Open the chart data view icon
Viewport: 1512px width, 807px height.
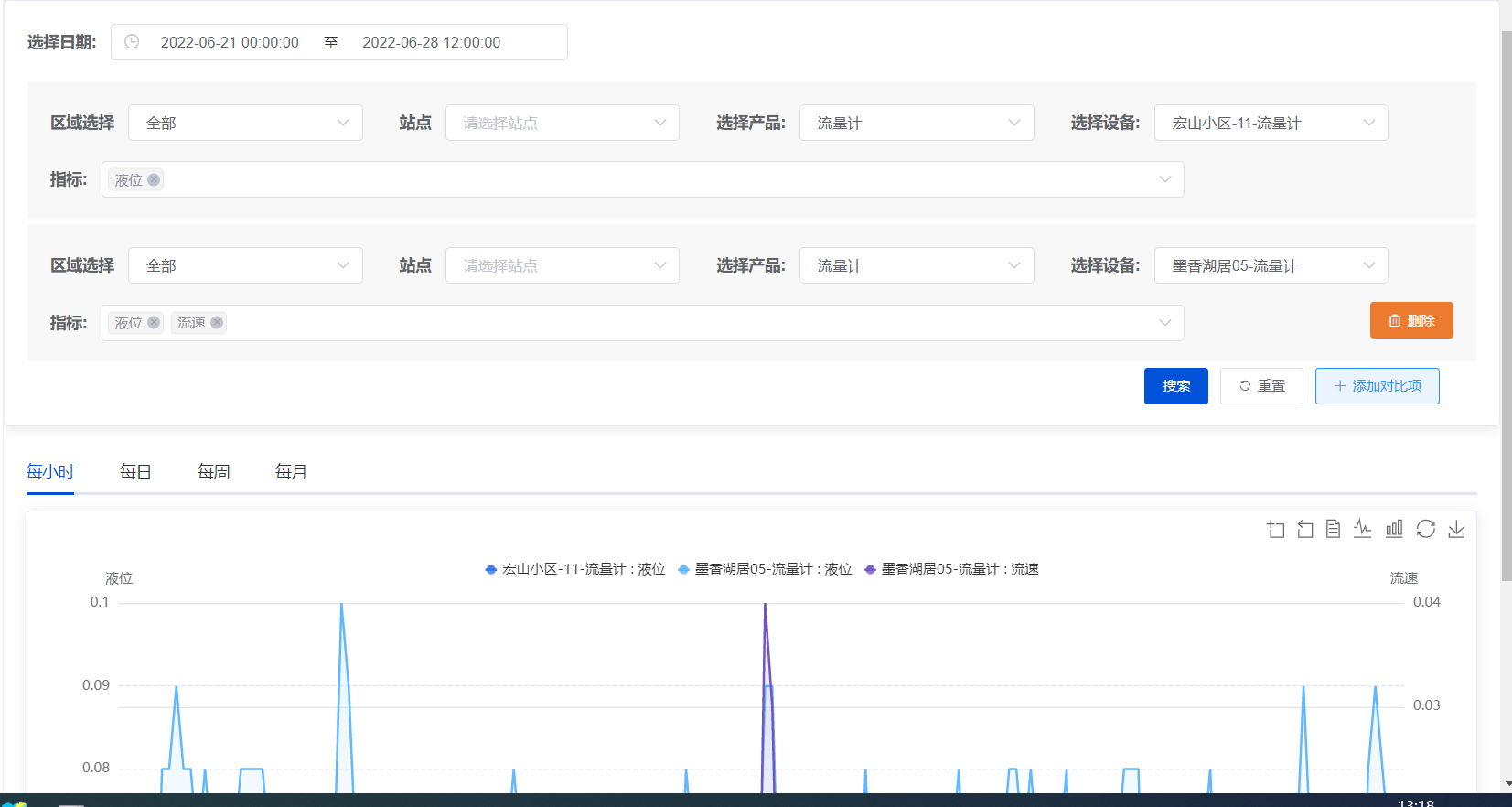click(x=1334, y=529)
